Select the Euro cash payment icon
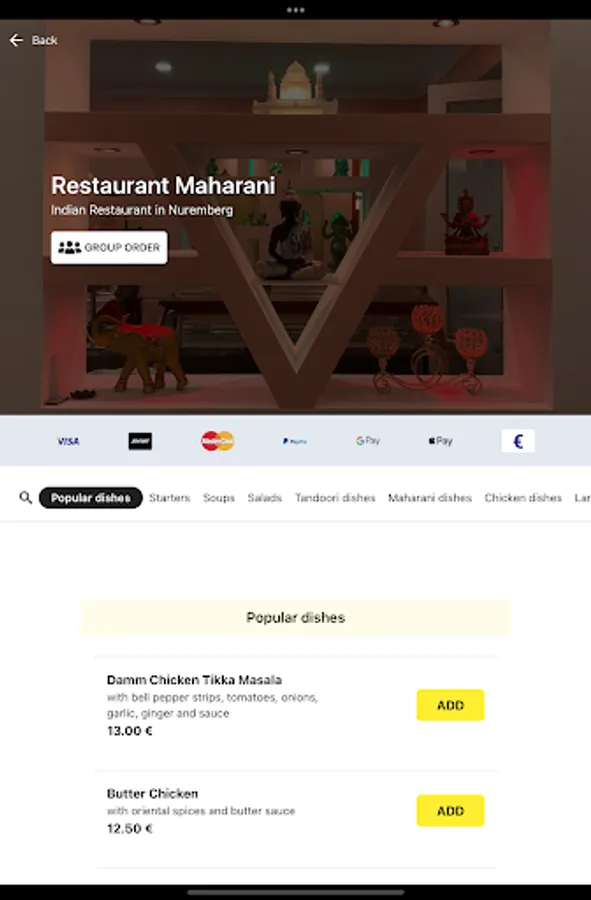591x900 pixels. click(518, 441)
